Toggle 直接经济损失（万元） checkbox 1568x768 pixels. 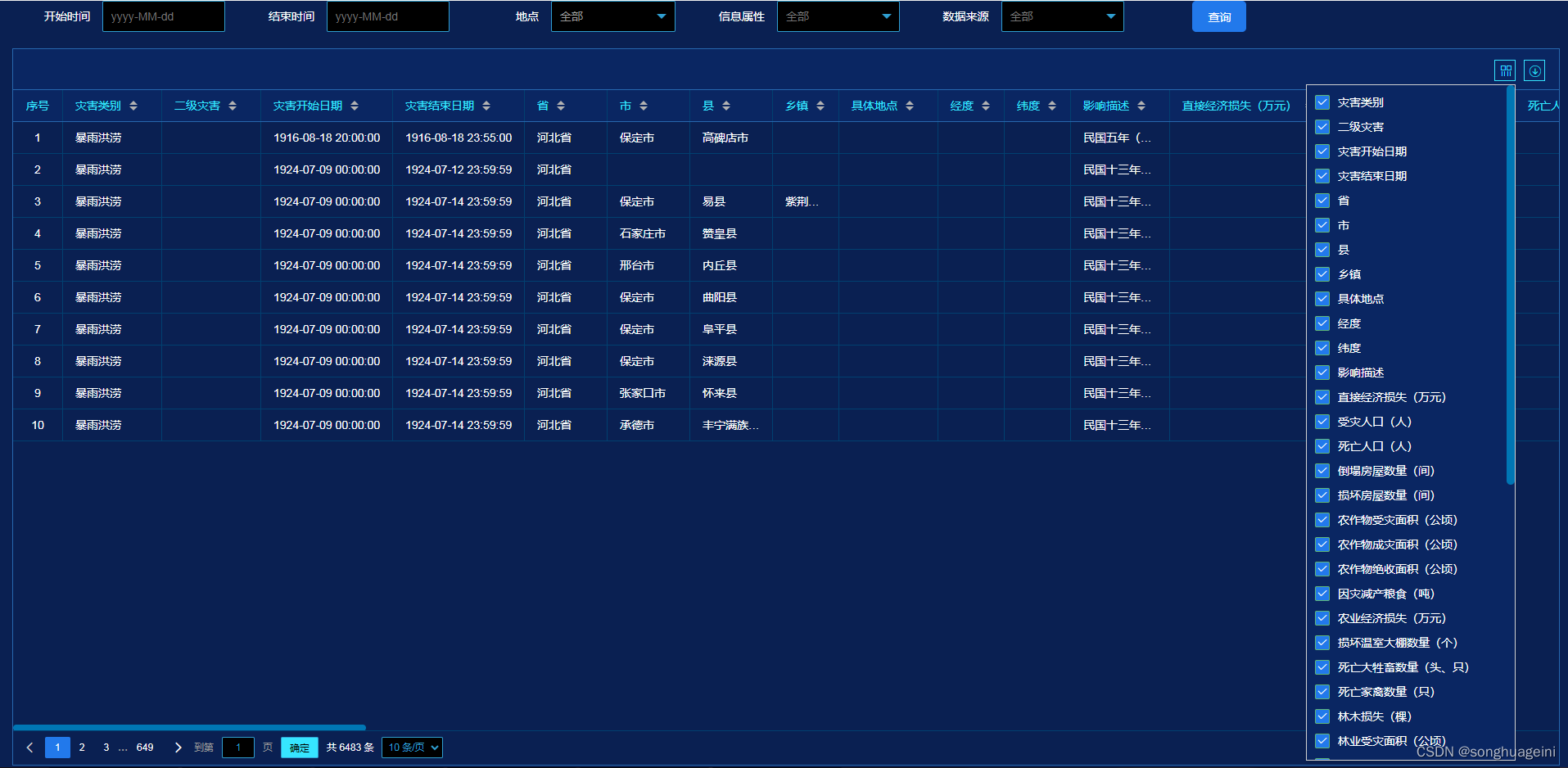pyautogui.click(x=1322, y=397)
